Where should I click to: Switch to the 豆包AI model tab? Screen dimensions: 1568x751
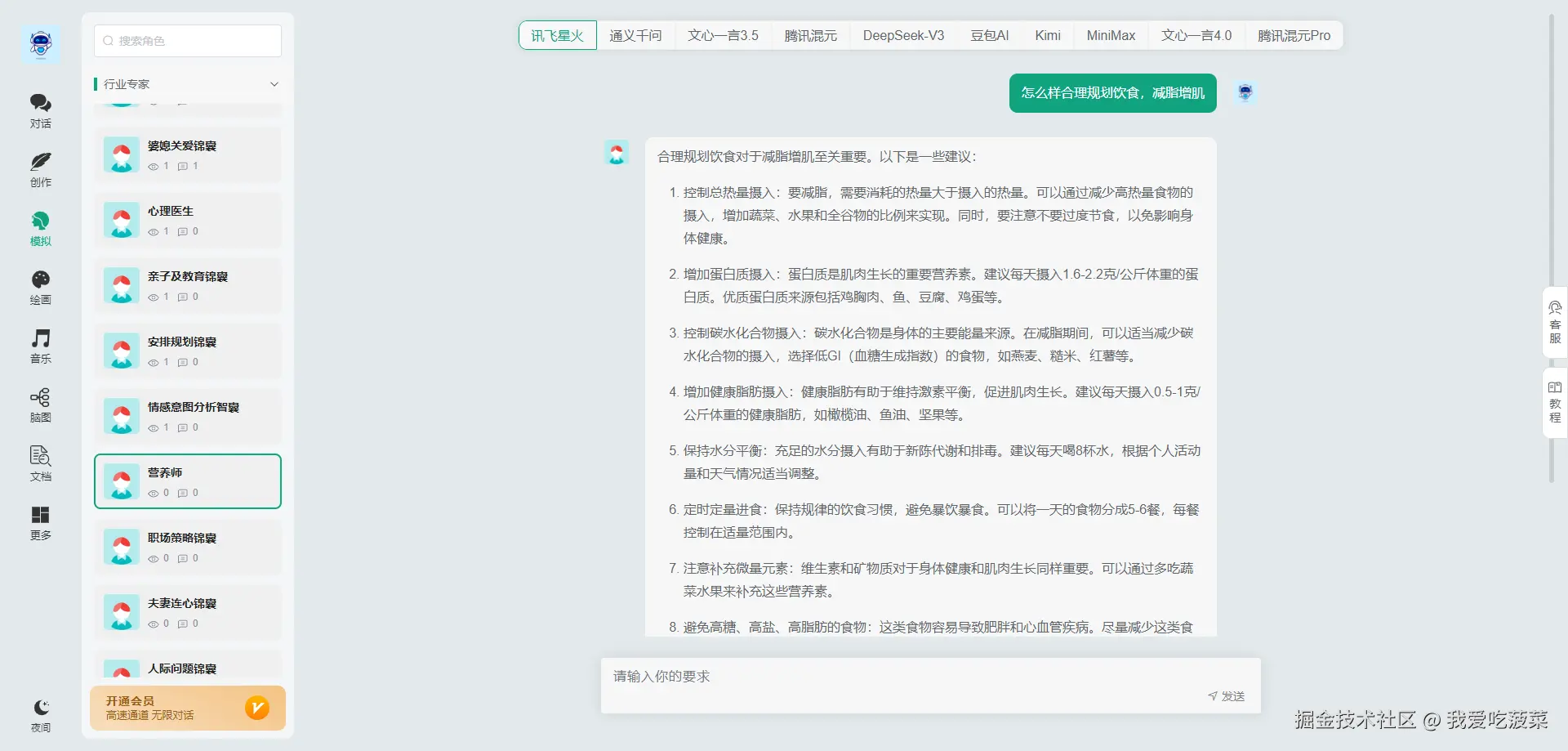pos(990,35)
